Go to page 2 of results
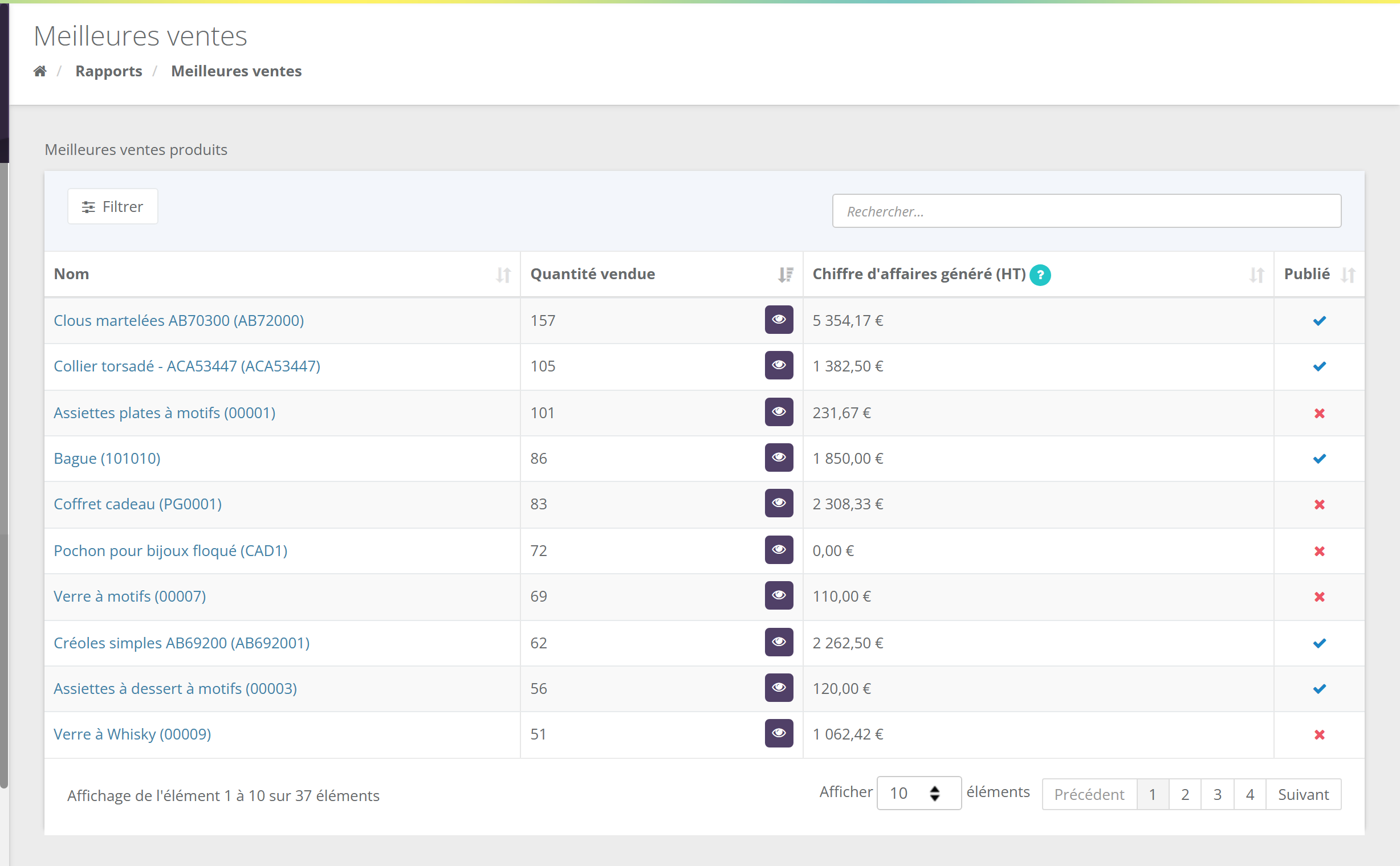 1185,794
